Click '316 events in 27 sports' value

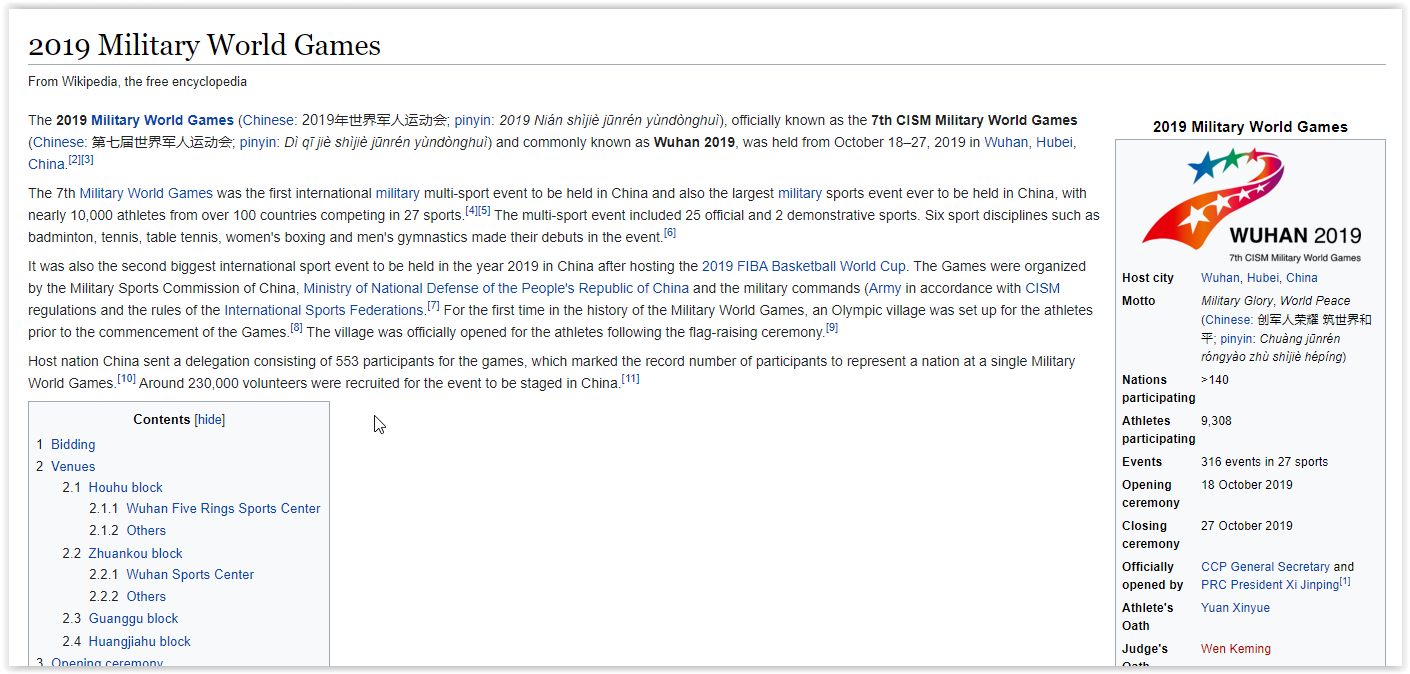coord(1264,462)
